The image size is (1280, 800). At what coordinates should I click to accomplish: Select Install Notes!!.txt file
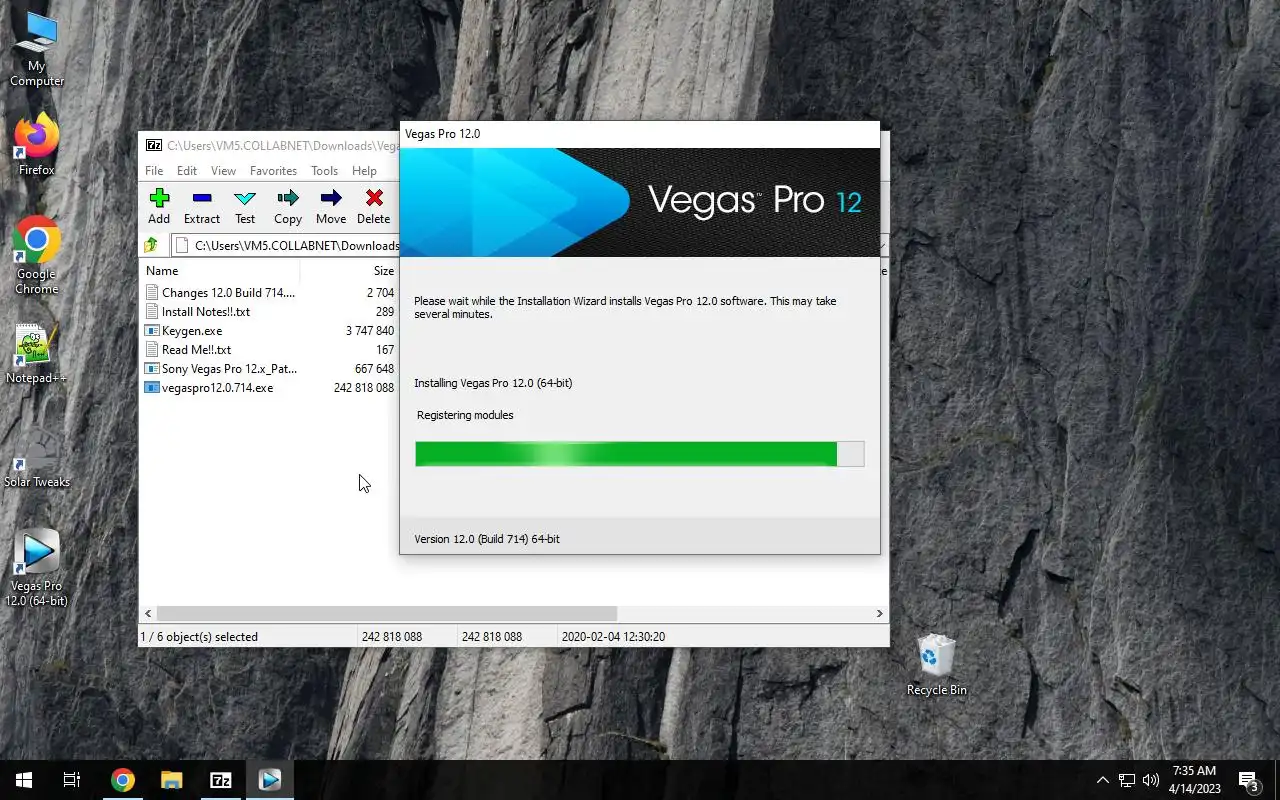coord(198,312)
